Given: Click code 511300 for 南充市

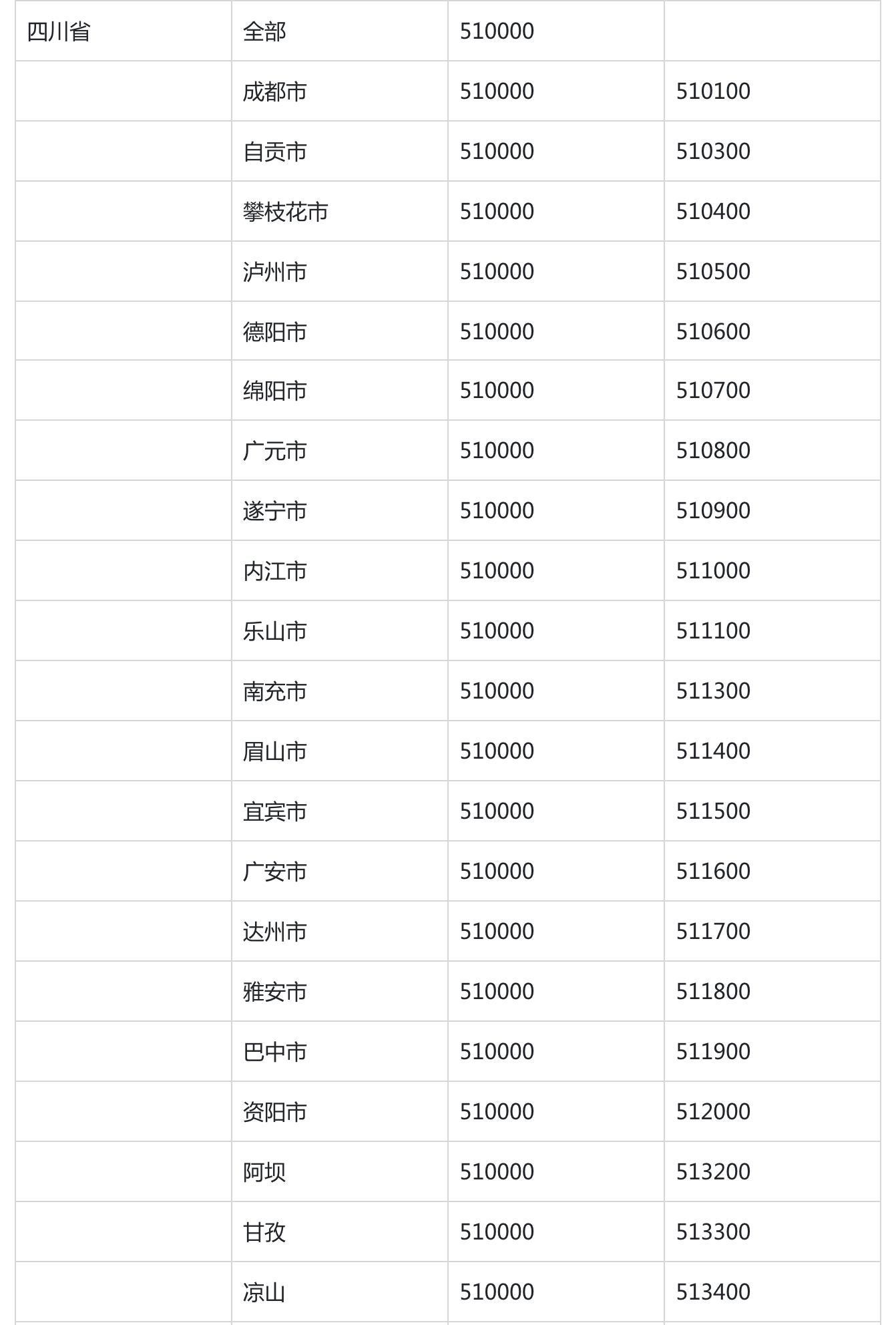Looking at the screenshot, I should pos(713,691).
